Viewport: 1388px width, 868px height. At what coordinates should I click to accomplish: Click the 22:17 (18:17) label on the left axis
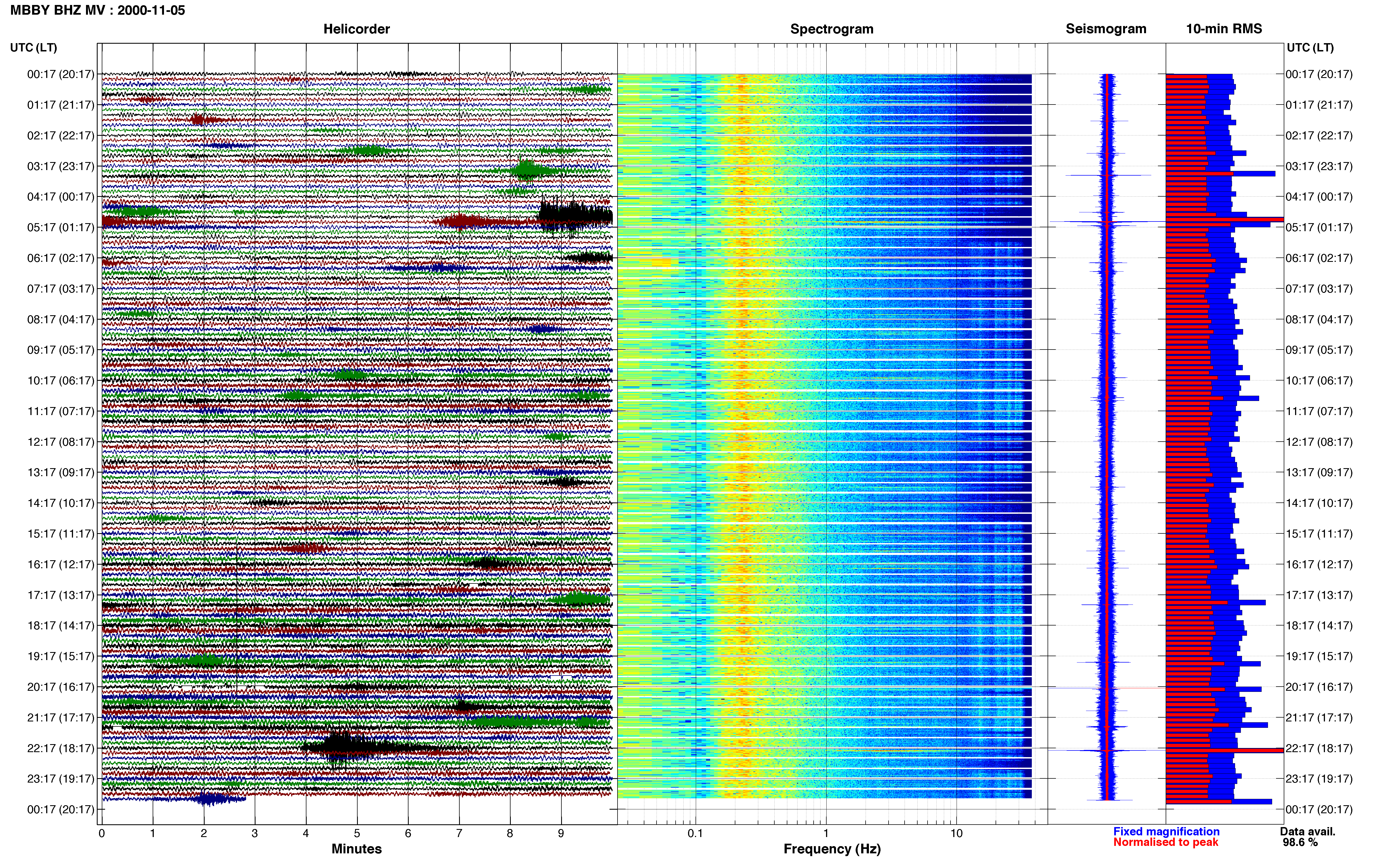click(x=60, y=748)
